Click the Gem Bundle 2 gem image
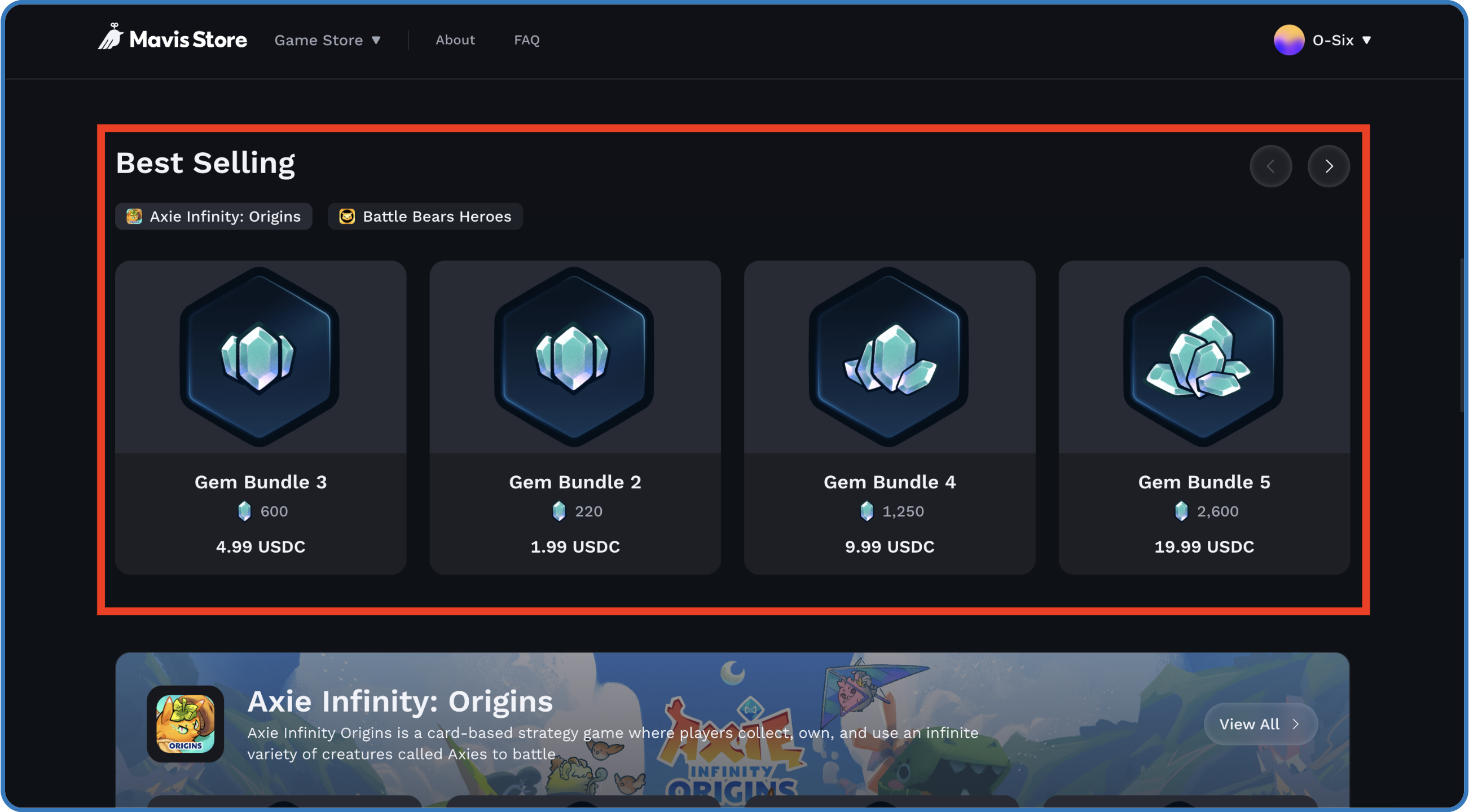 (574, 357)
